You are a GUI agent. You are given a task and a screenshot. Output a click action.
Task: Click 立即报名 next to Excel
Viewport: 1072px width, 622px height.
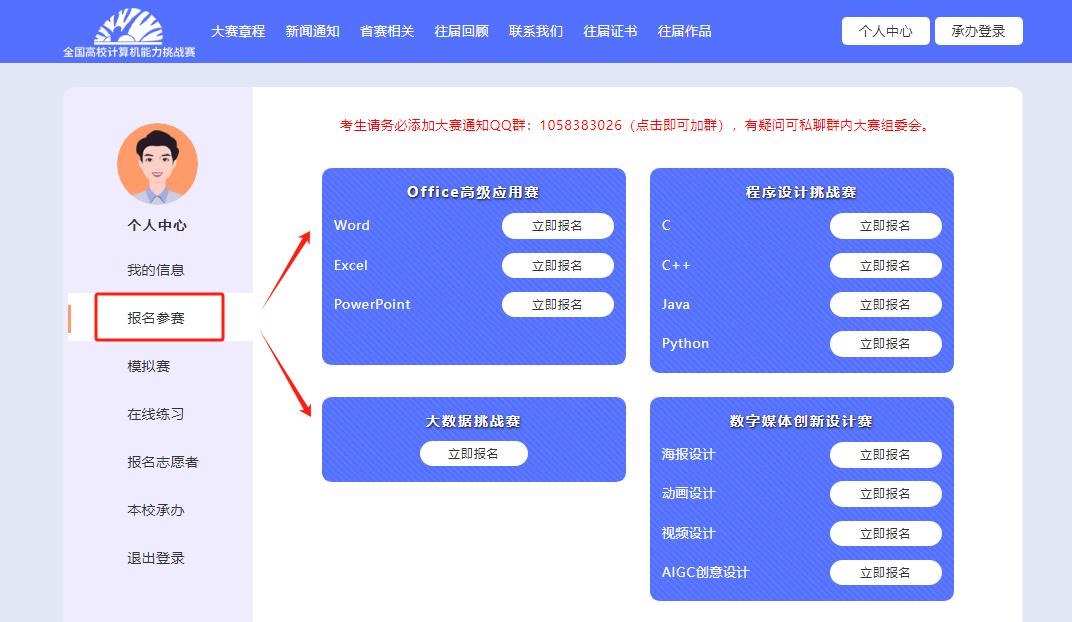tap(557, 265)
